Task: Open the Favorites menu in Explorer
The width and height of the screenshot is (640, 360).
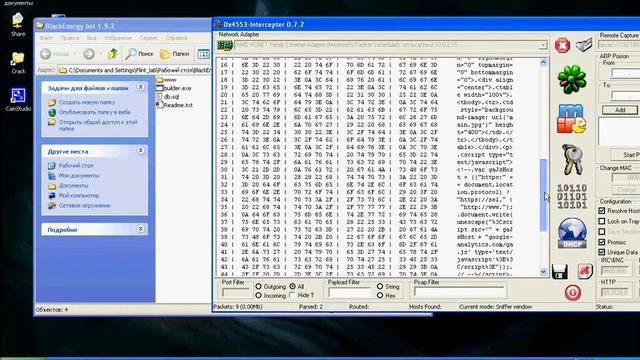Action: tap(118, 38)
